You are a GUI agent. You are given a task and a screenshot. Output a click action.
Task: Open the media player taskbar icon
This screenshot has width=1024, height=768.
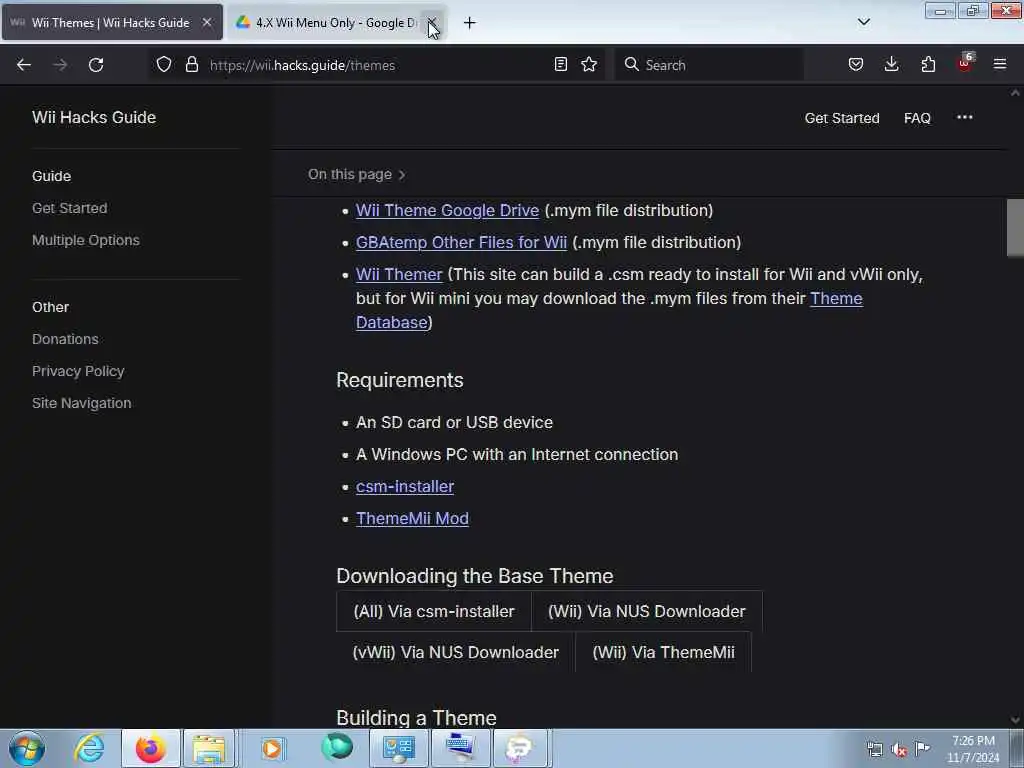(x=272, y=748)
